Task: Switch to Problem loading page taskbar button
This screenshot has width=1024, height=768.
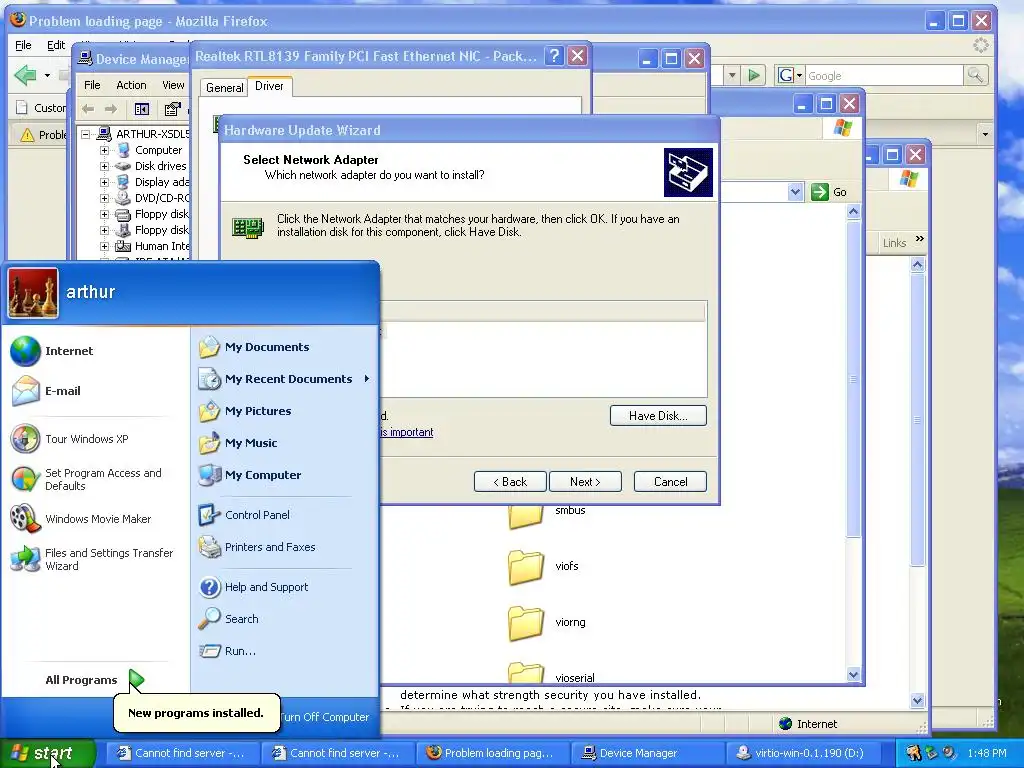Action: pyautogui.click(x=494, y=753)
